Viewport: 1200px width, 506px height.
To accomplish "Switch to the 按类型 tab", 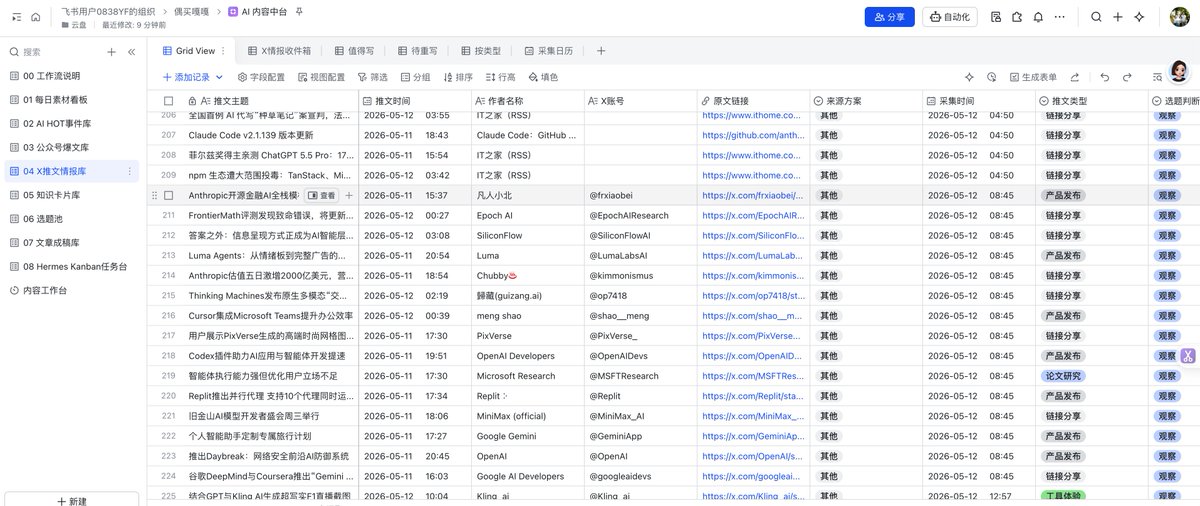I will pos(480,51).
